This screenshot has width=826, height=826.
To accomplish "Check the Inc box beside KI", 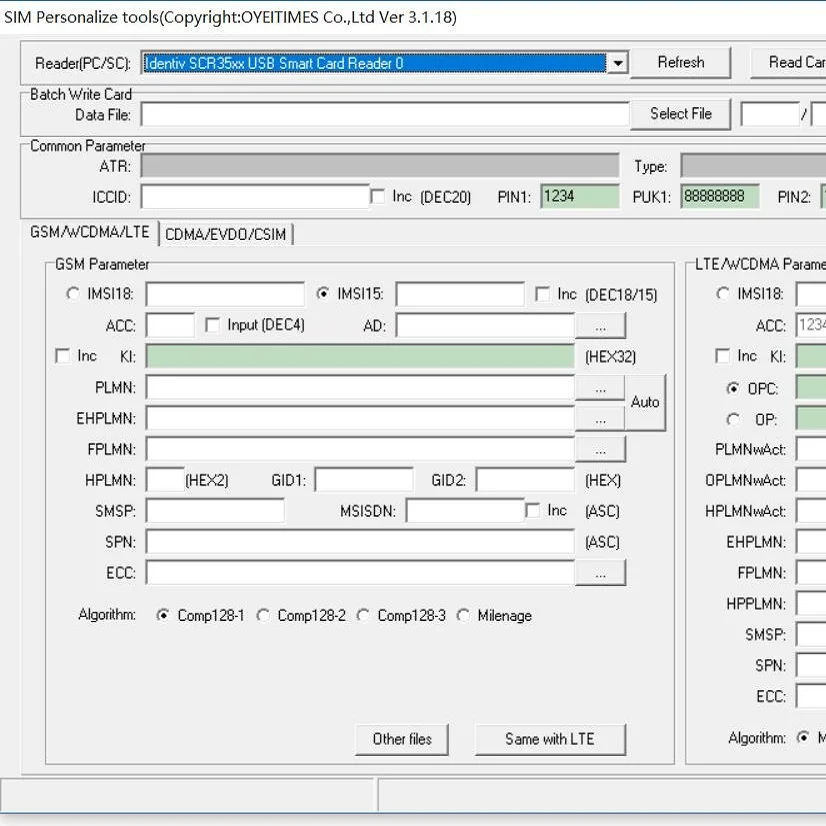I will [63, 356].
